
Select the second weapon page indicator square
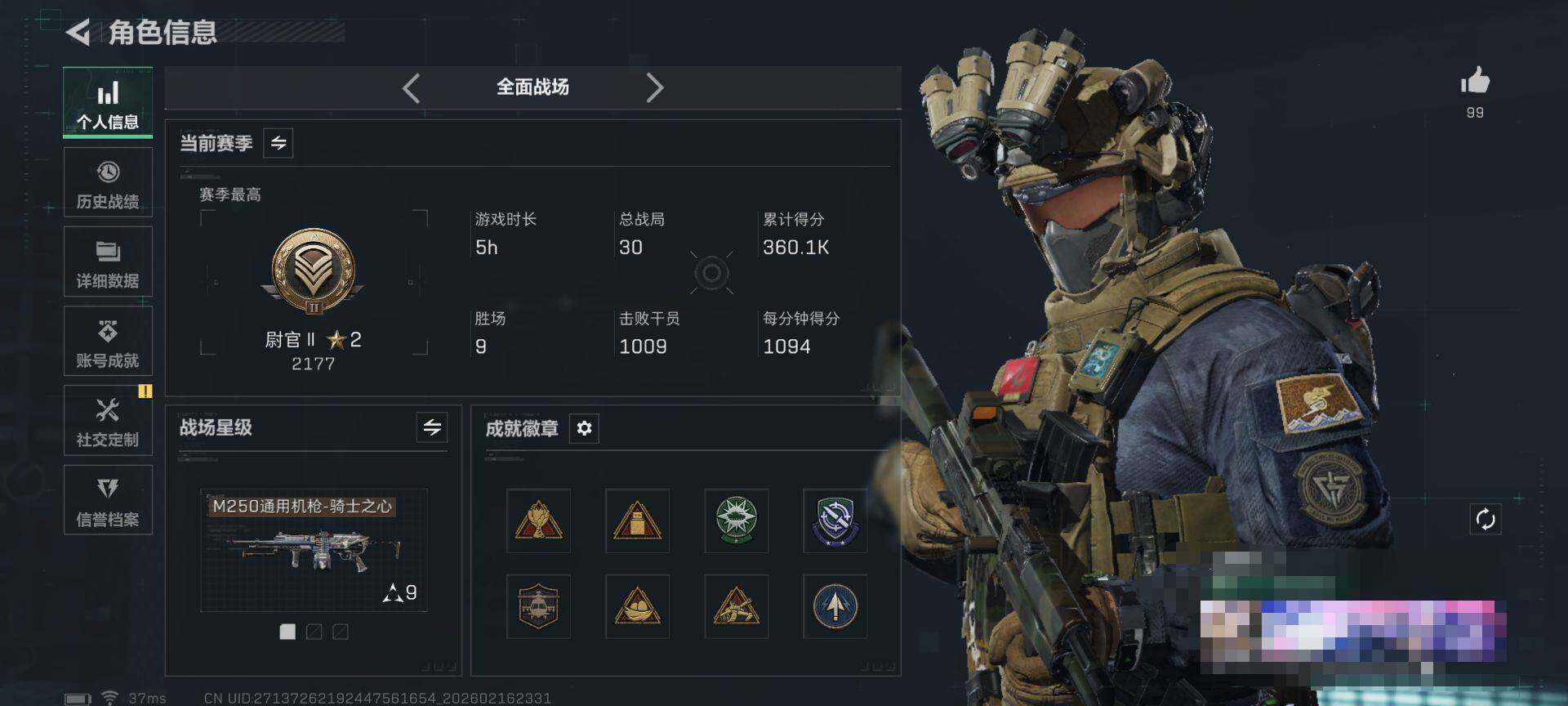[x=314, y=632]
